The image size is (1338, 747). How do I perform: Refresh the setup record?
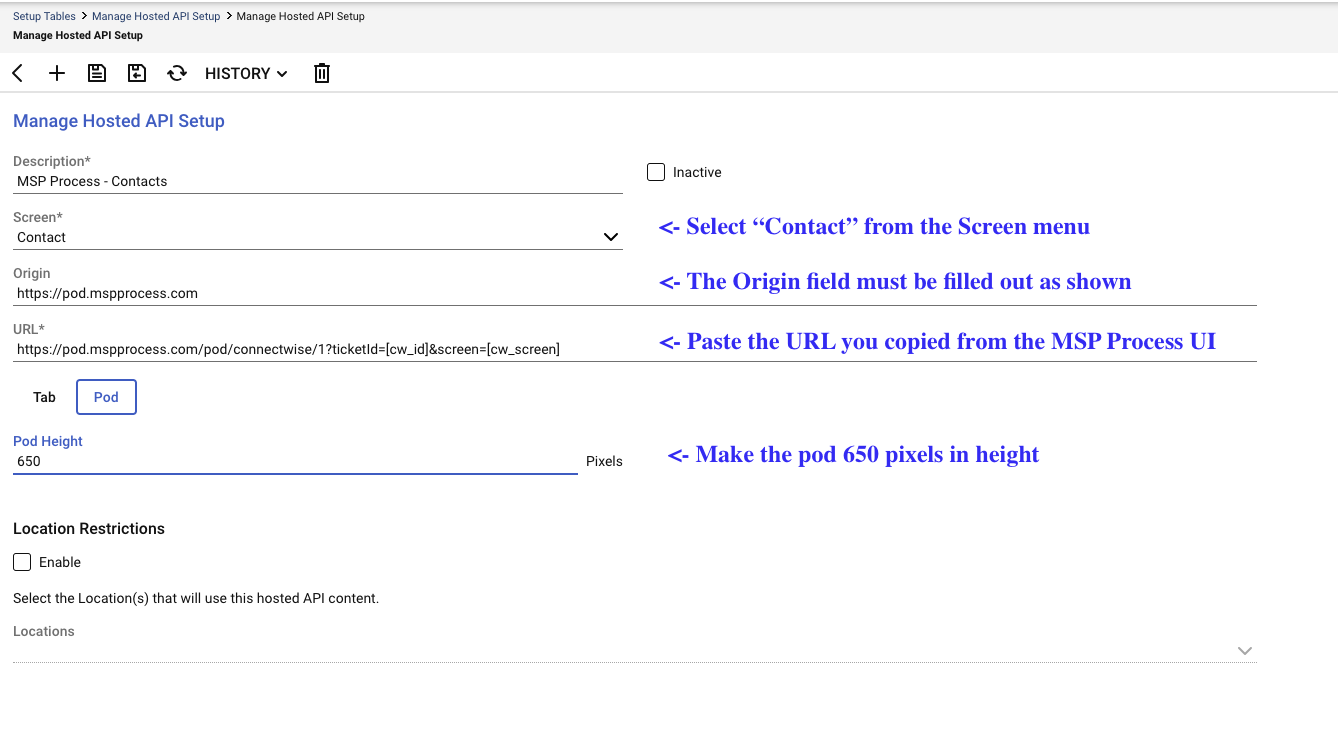tap(177, 73)
